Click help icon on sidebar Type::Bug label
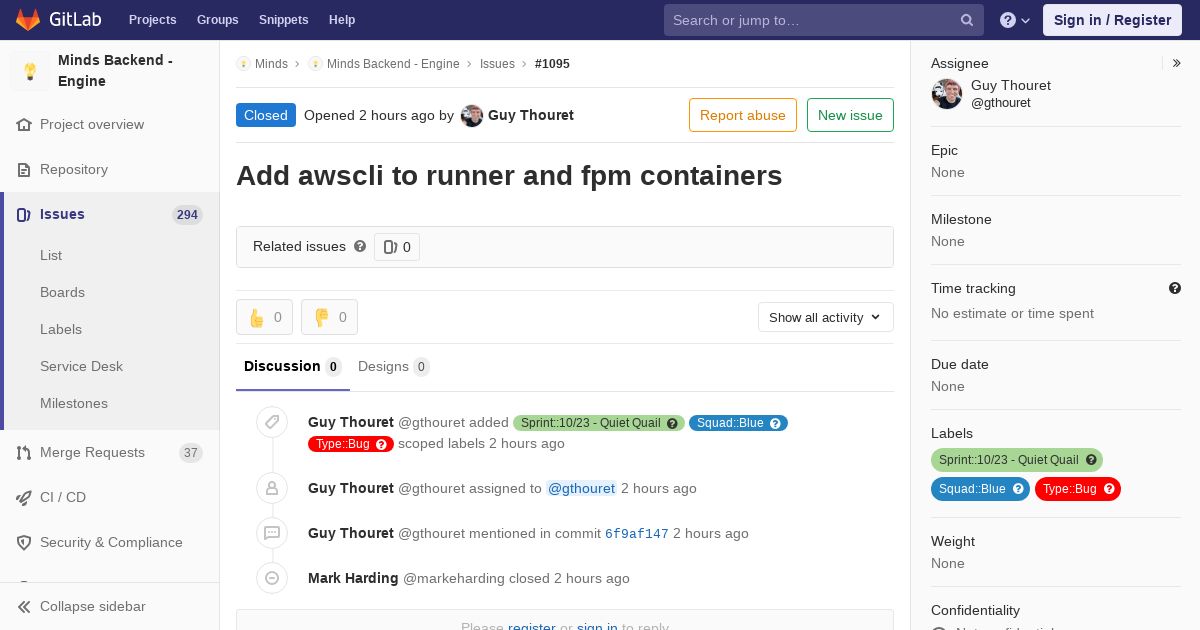The height and width of the screenshot is (630, 1200). pos(1109,489)
